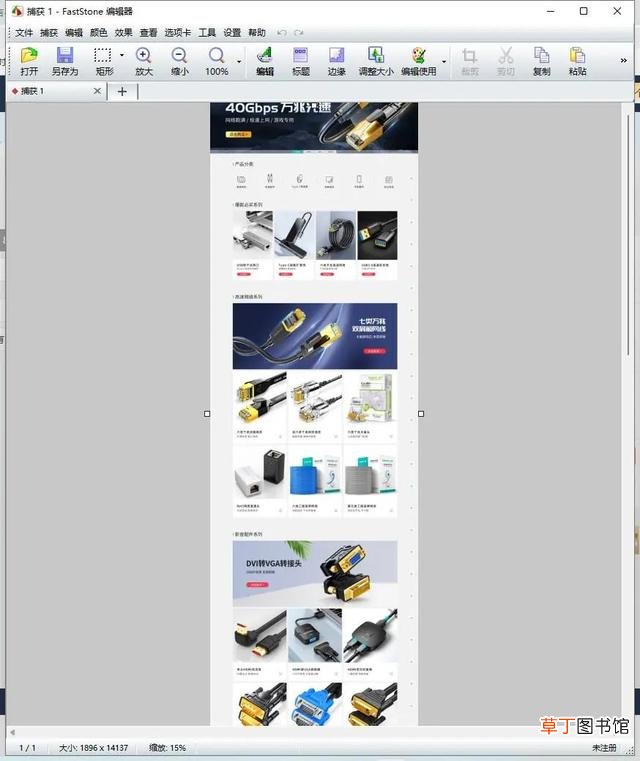Expand the toolbar overflow chevron
Screen dimensions: 640x761
pyautogui.click(x=624, y=61)
